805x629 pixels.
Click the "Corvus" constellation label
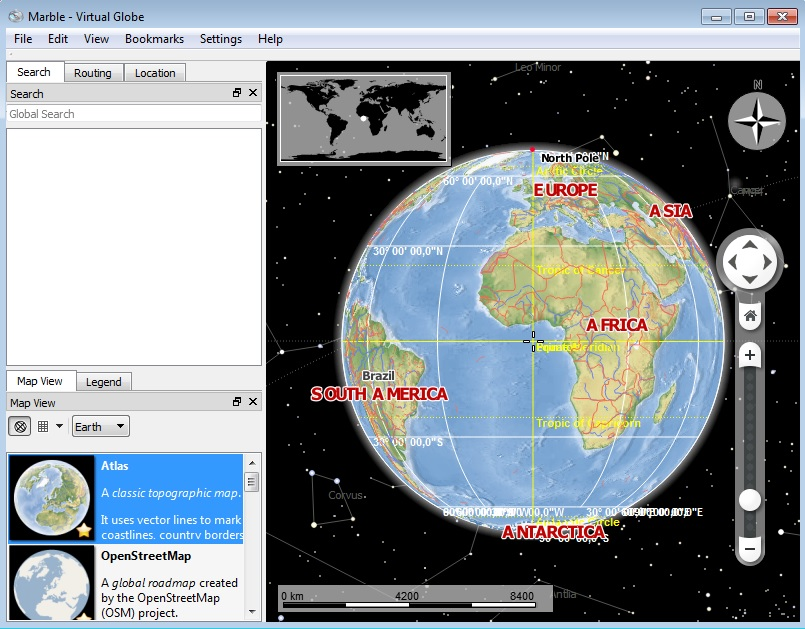point(346,495)
